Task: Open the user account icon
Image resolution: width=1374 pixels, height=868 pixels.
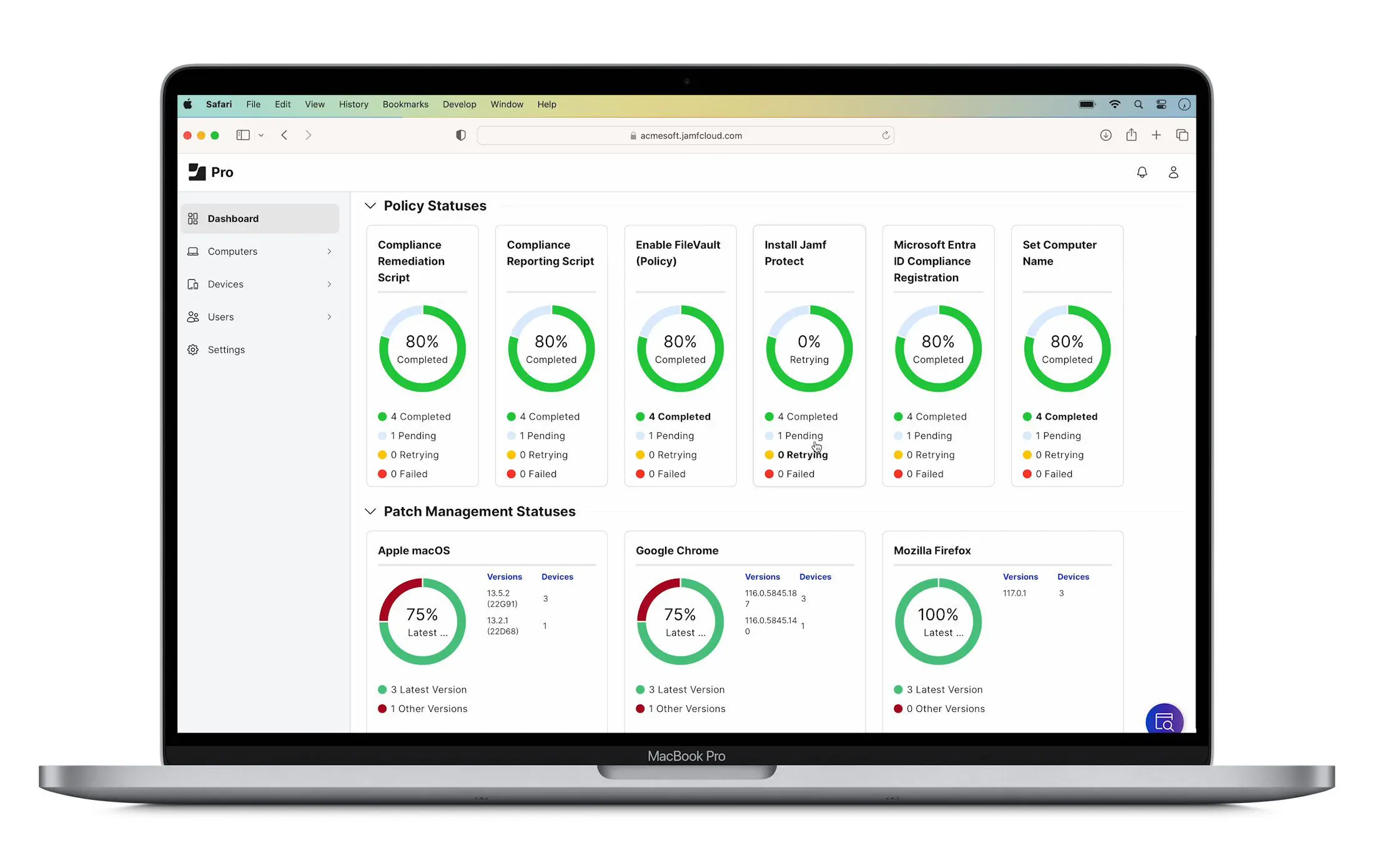Action: point(1174,172)
